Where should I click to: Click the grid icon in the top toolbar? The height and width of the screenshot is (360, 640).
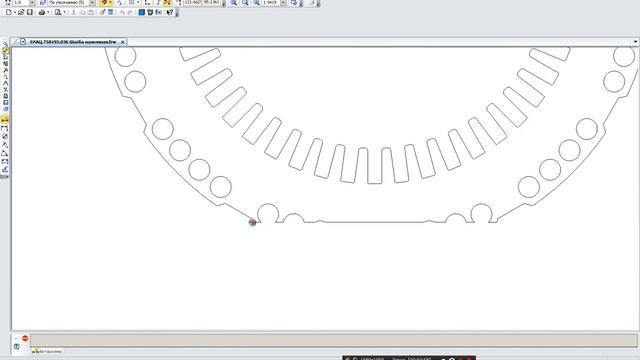click(131, 2)
